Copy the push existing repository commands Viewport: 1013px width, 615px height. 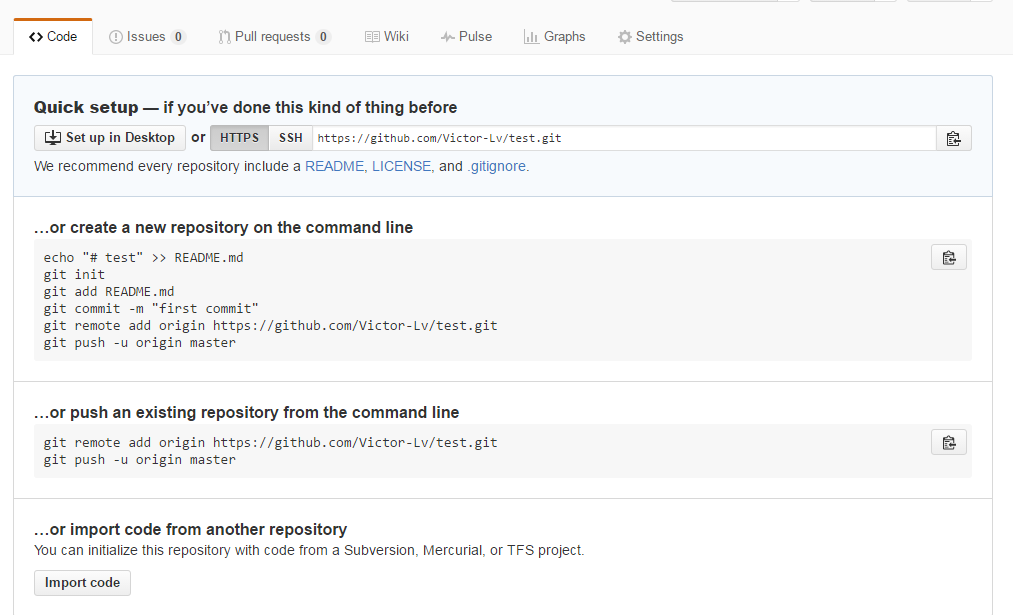[948, 443]
